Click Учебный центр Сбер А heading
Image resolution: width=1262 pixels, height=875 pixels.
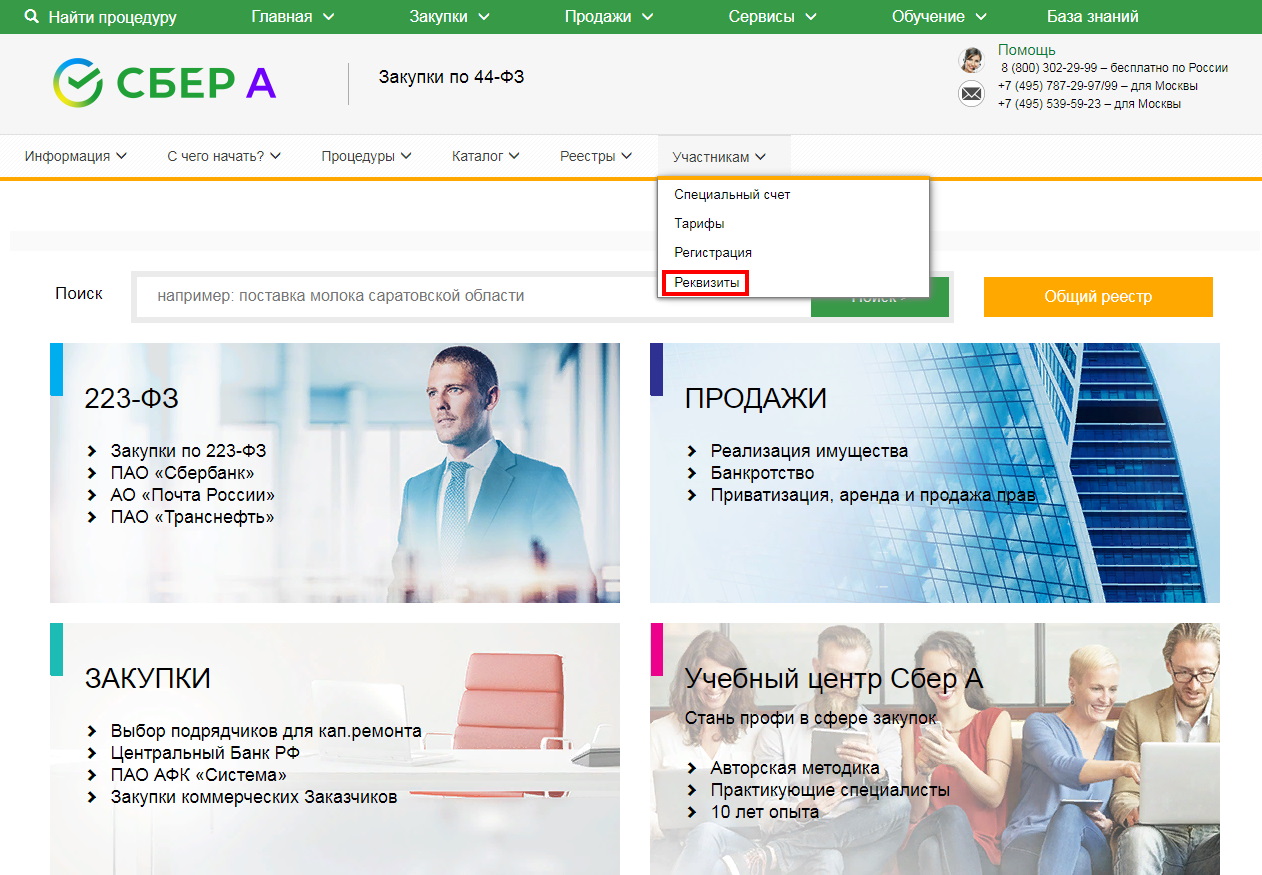click(x=834, y=679)
